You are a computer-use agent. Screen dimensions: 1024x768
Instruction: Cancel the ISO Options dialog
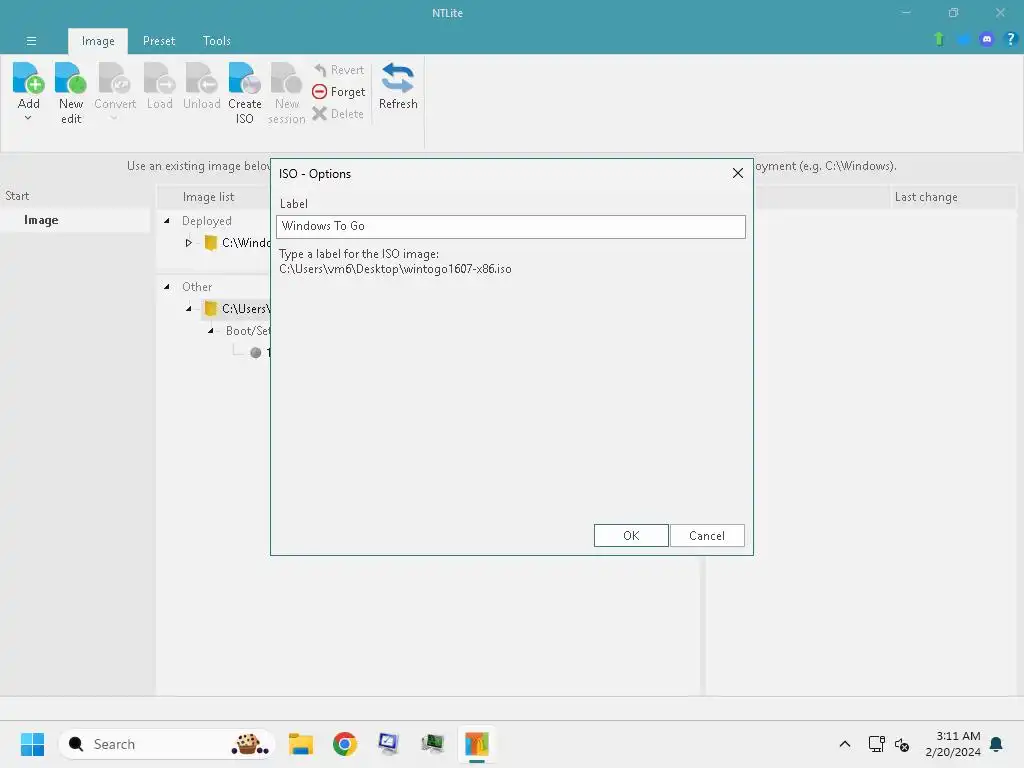pos(707,536)
